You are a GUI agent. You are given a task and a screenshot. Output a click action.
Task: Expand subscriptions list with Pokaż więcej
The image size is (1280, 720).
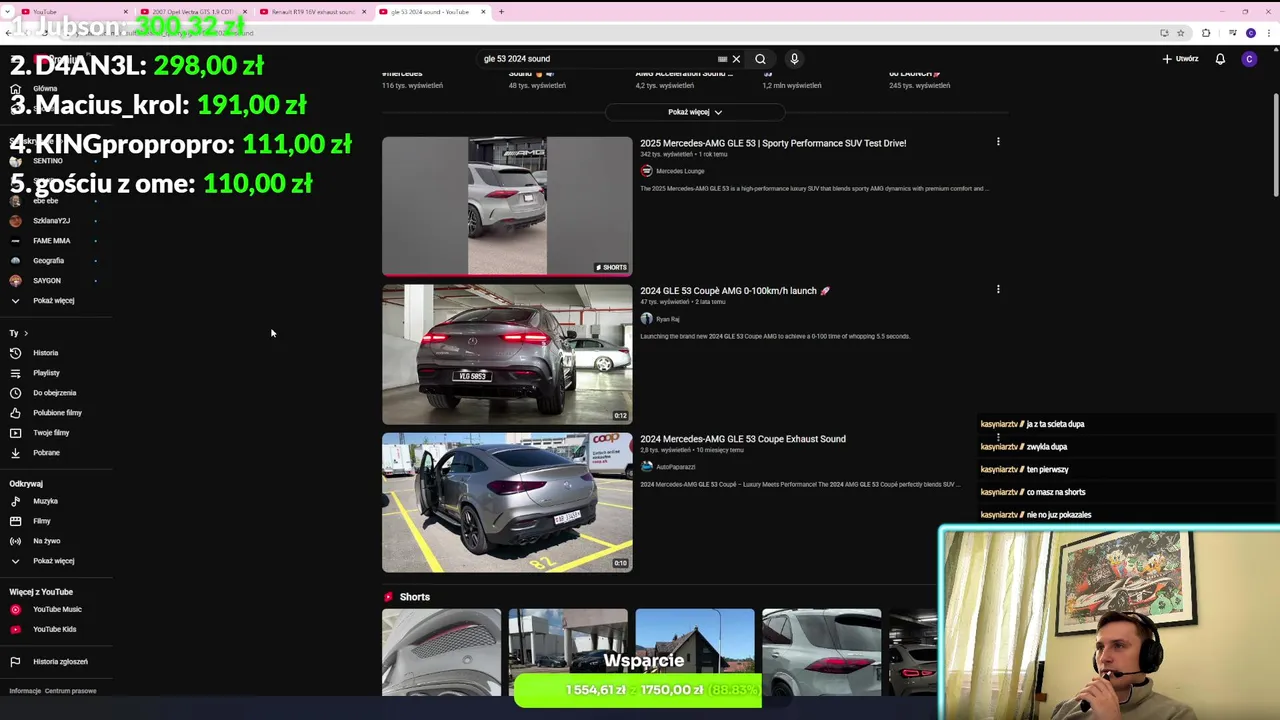click(55, 301)
